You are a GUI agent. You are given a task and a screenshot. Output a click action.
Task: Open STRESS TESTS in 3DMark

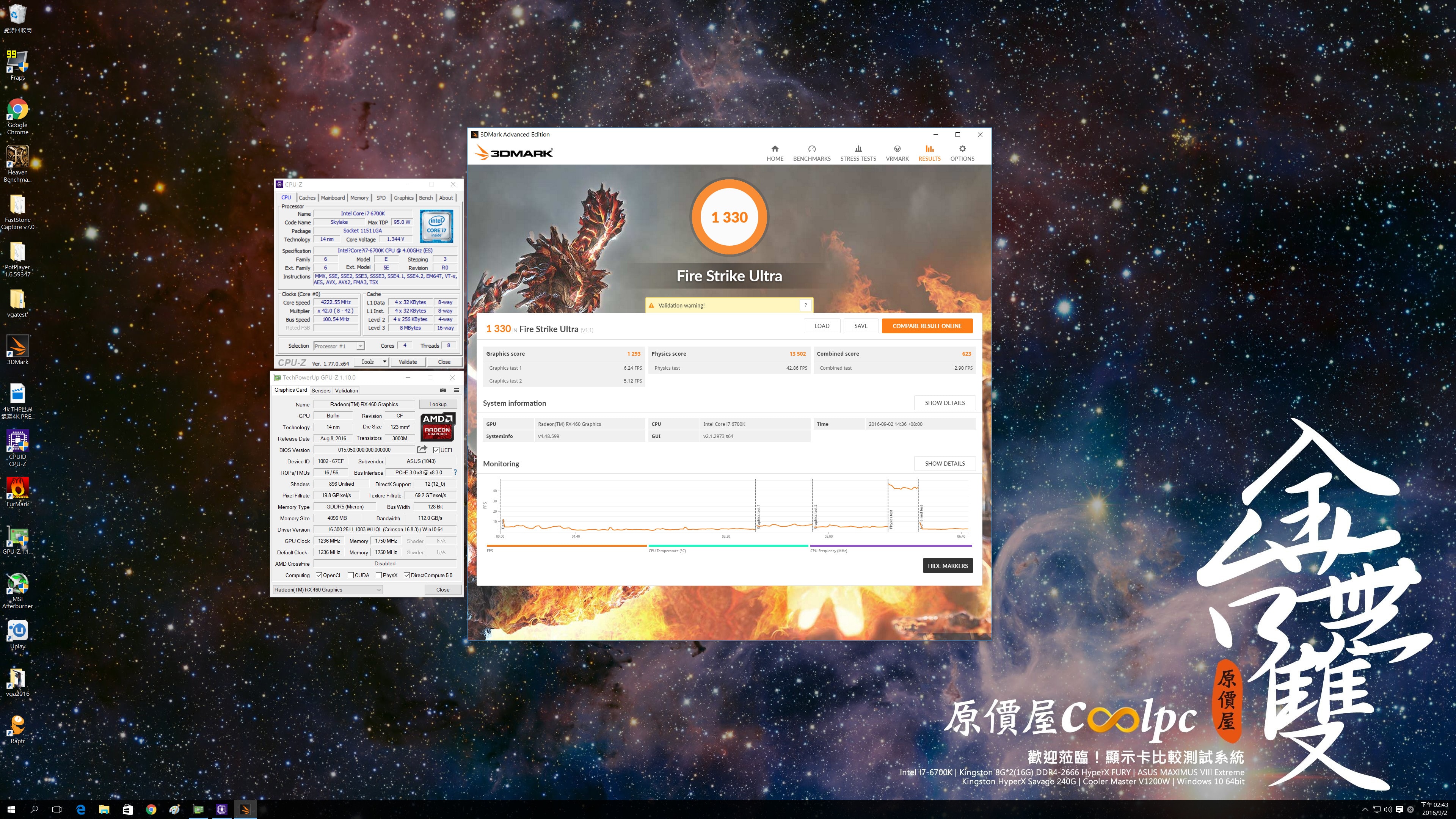pos(858,153)
